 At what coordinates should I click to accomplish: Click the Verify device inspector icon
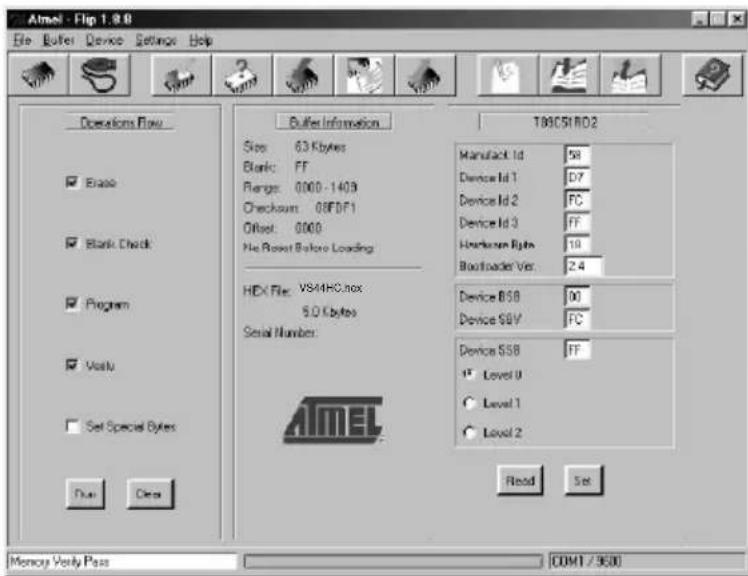(x=364, y=75)
